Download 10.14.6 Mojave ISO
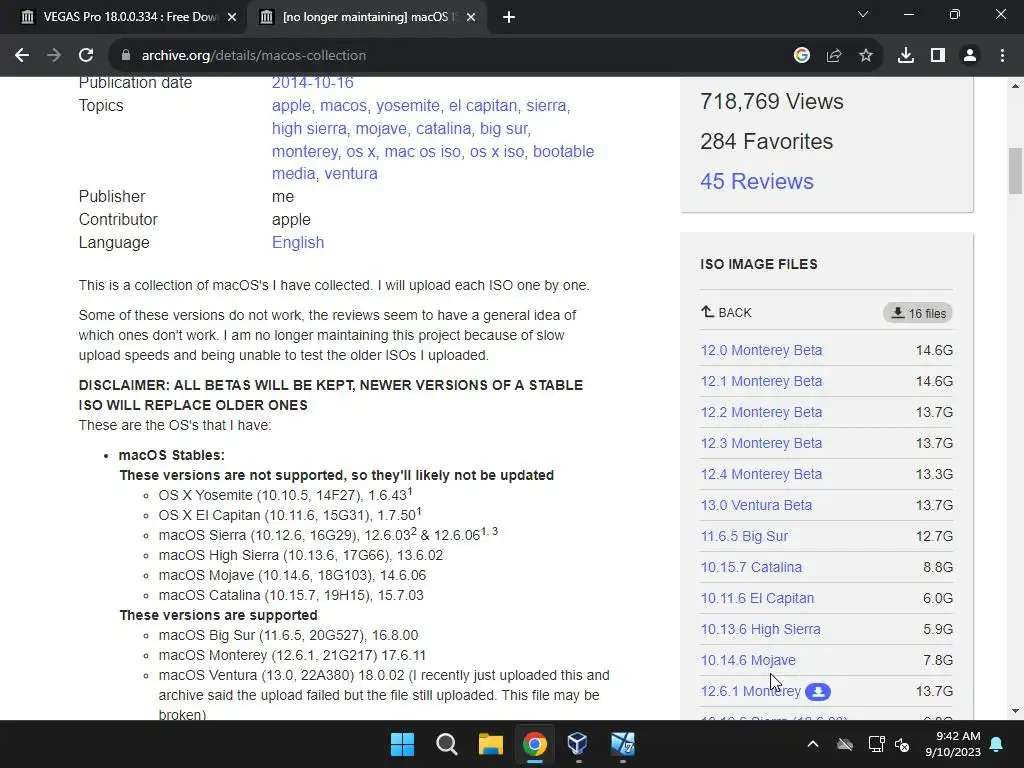Screen dimensions: 1024x768 pos(748,660)
